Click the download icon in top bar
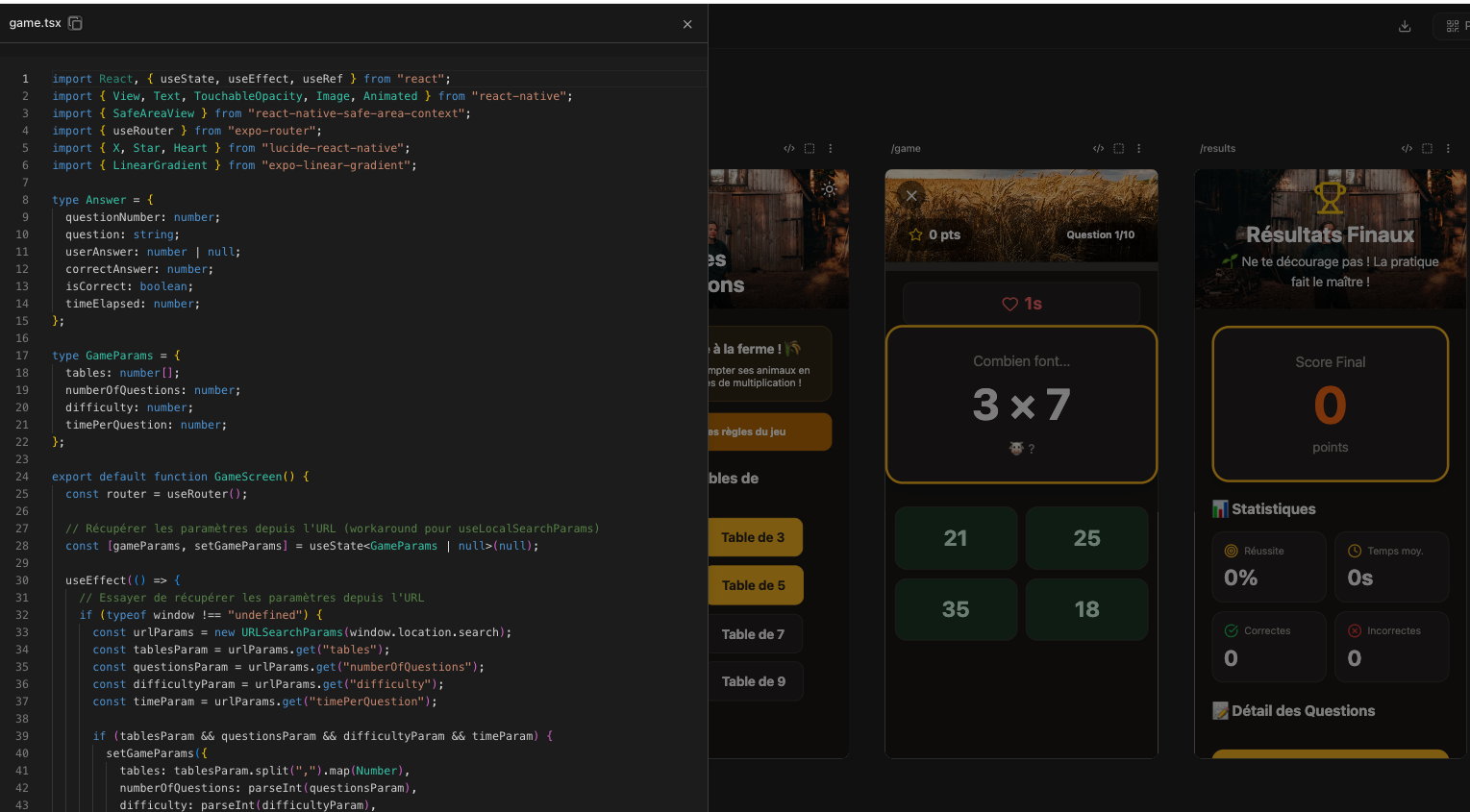The height and width of the screenshot is (812, 1470). point(1405,26)
